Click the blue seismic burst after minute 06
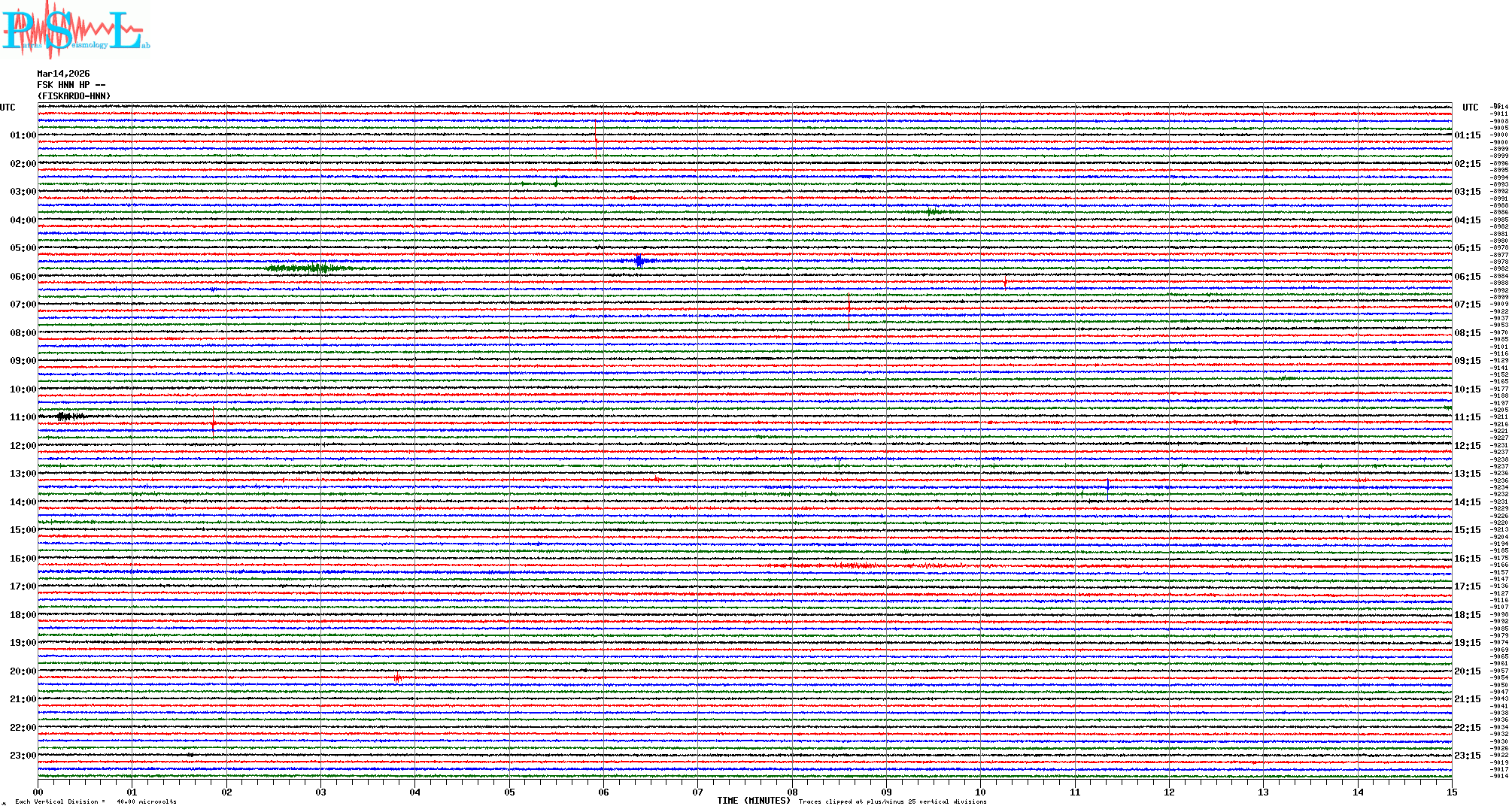The image size is (1512, 812). tap(639, 261)
